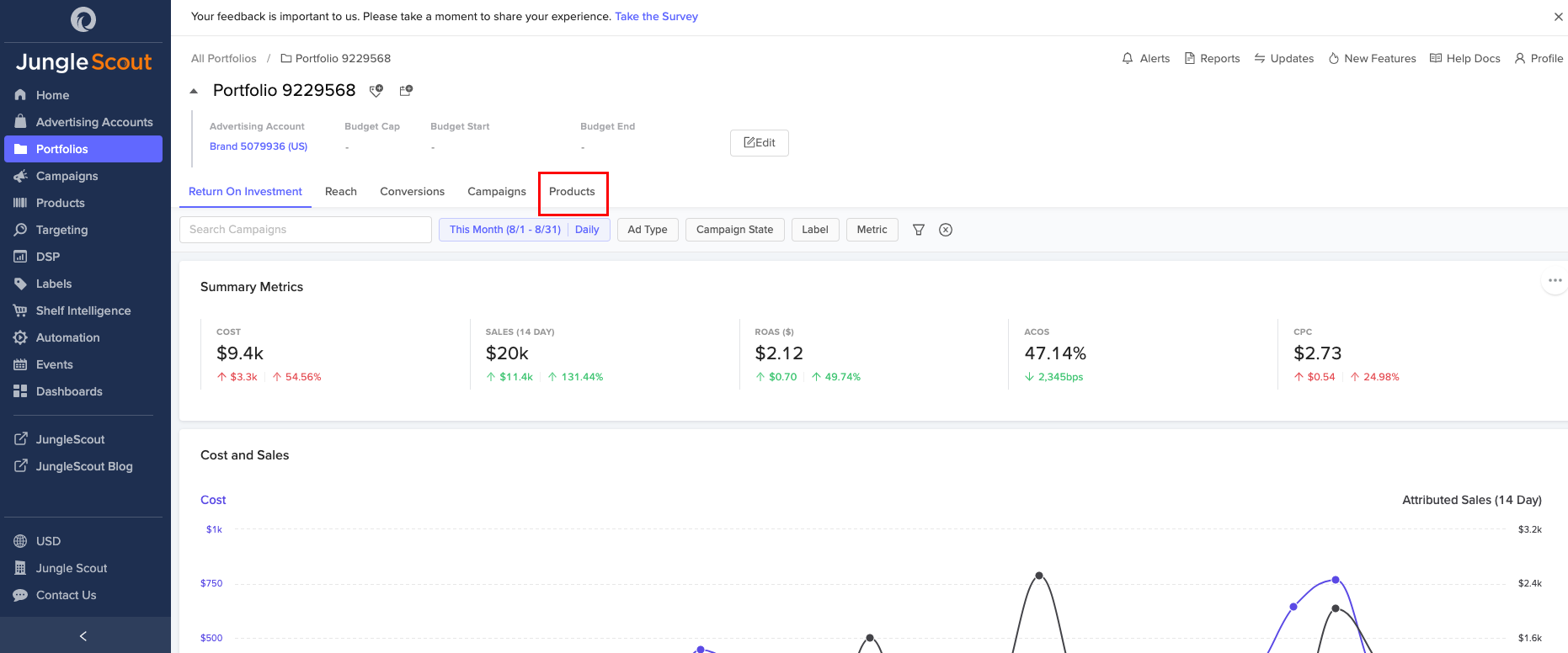Open Updates in top bar
Screen dimensions: 1568x653
[1283, 58]
